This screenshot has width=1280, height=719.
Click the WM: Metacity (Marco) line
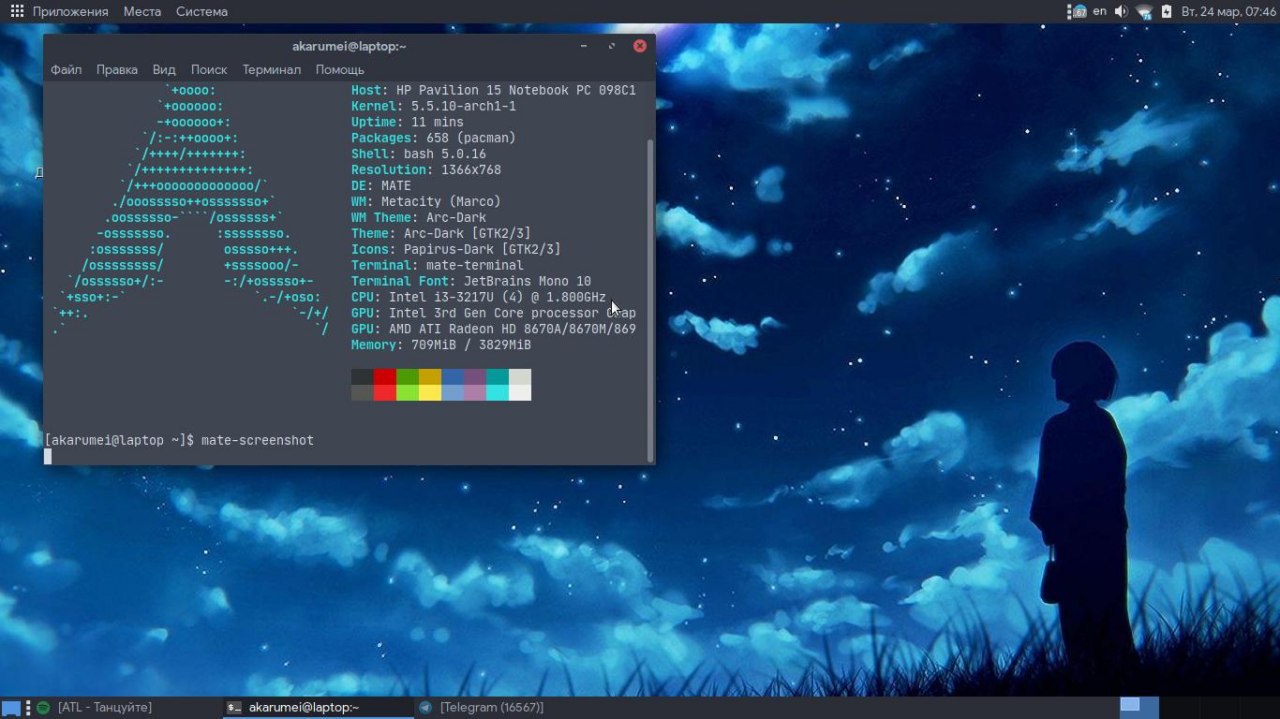pos(426,202)
